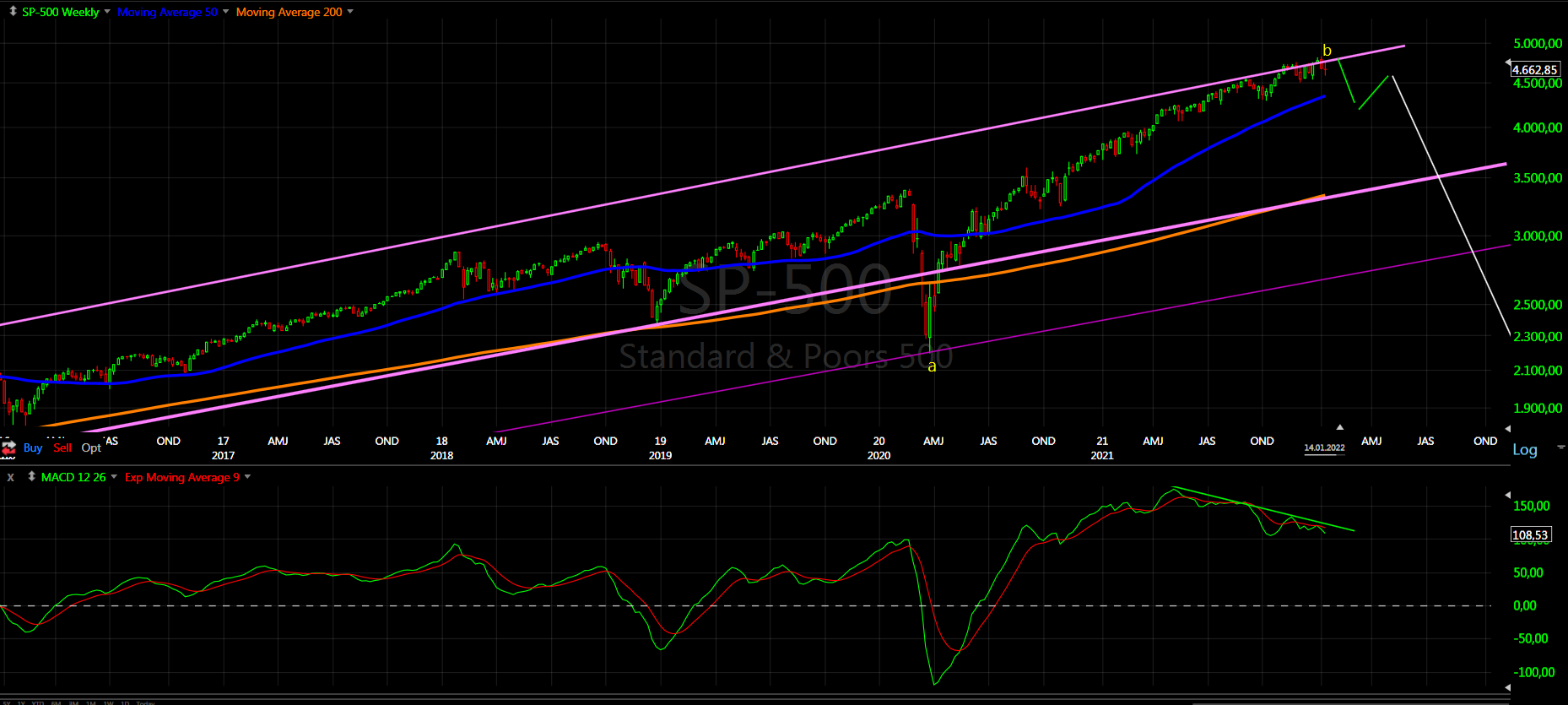Click the 3.000,00 price axis label
This screenshot has height=705, width=1568.
(1538, 236)
